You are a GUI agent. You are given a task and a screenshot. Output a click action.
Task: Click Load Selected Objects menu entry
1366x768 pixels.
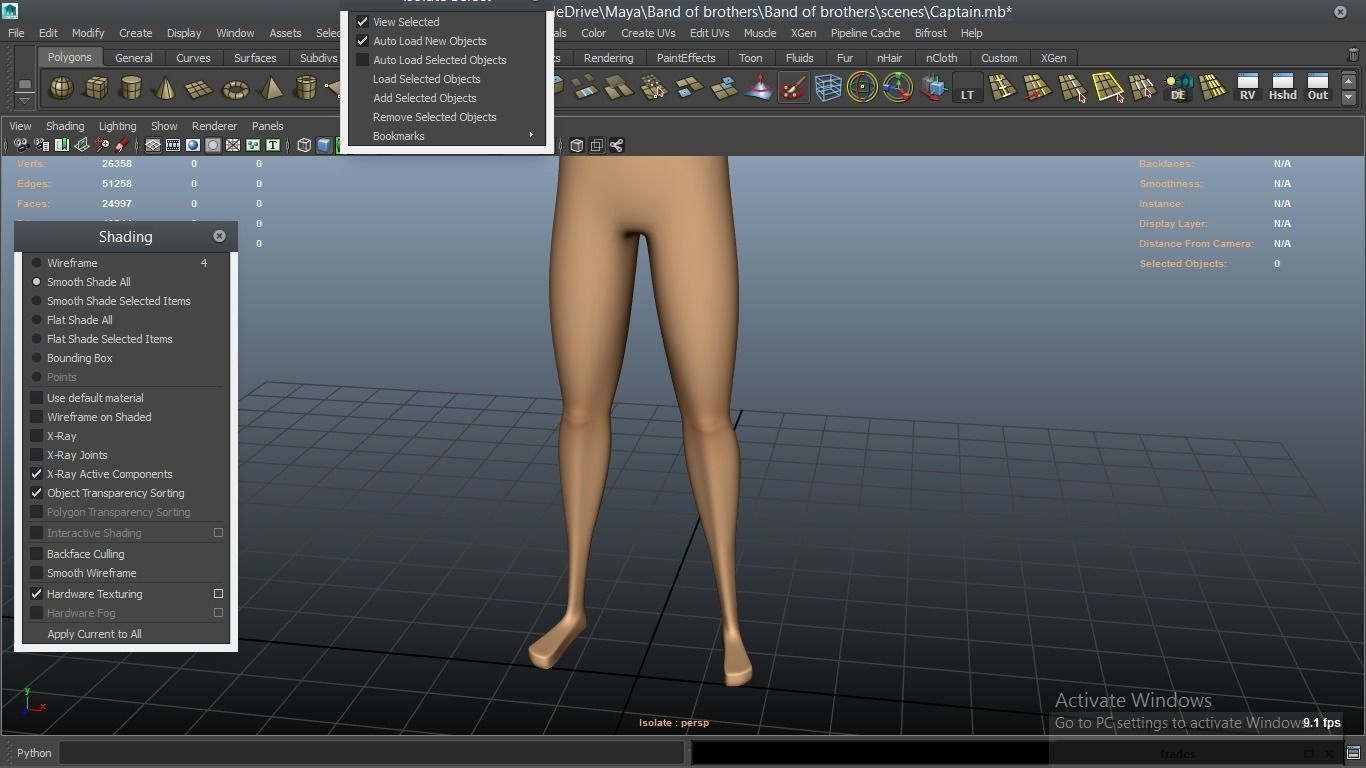pos(426,79)
